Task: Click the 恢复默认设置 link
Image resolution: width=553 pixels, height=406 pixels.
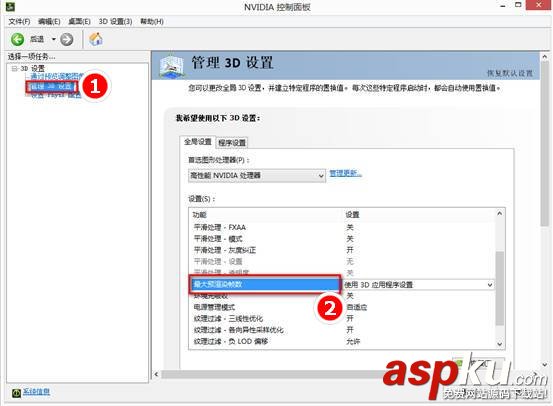Action: tap(510, 73)
